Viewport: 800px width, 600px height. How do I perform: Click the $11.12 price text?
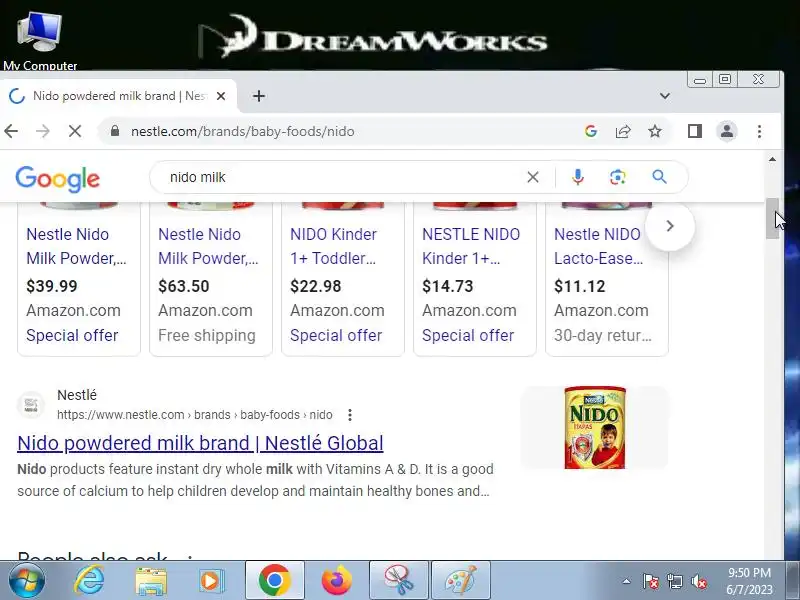coord(580,286)
